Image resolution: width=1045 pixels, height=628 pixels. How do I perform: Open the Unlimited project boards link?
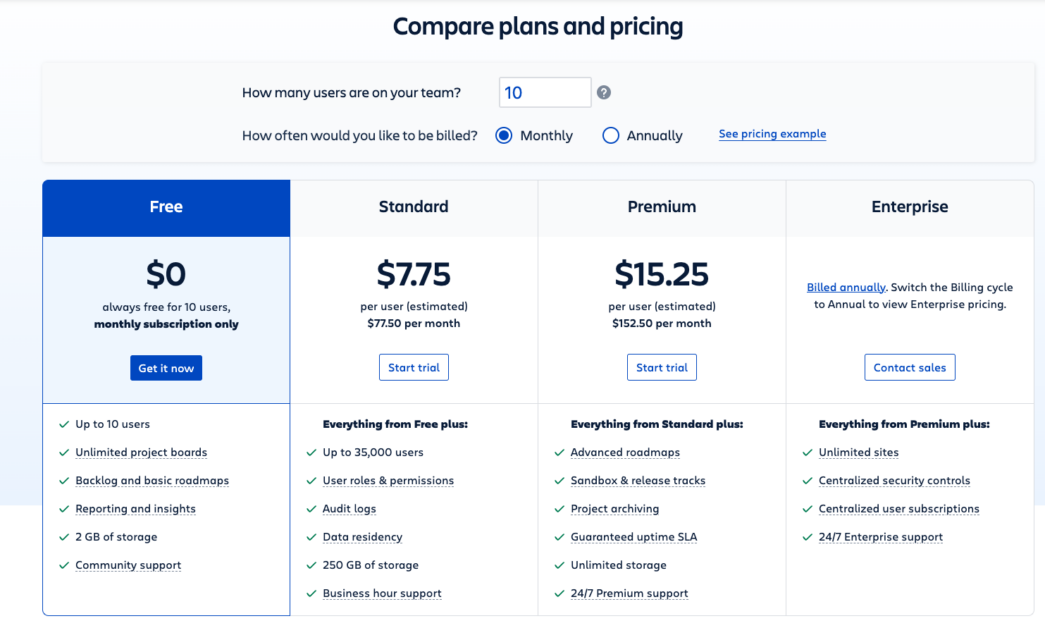(x=141, y=452)
